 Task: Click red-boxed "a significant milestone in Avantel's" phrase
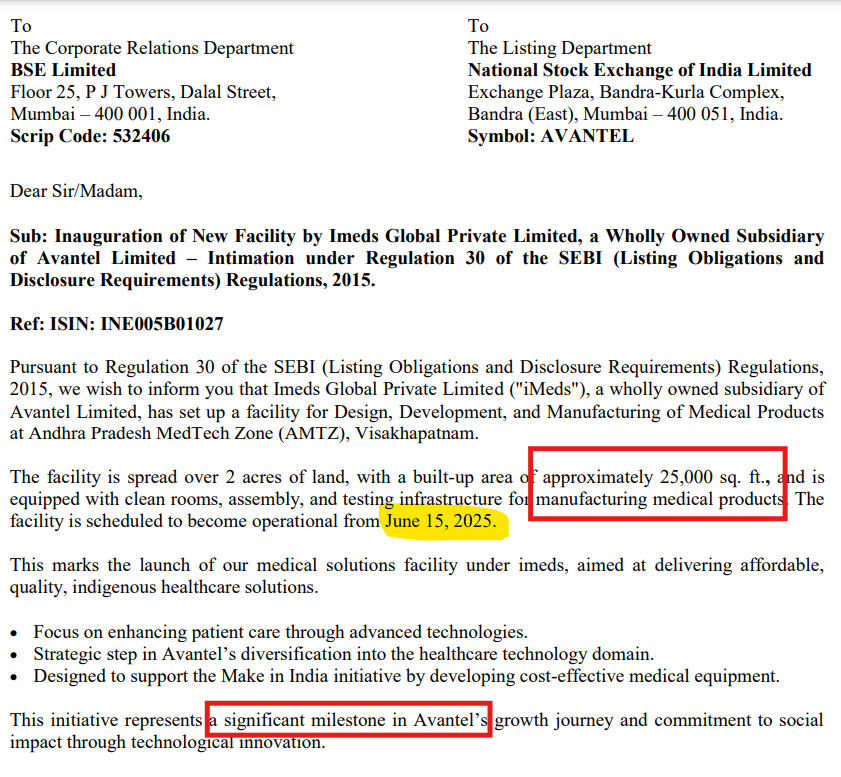click(348, 720)
